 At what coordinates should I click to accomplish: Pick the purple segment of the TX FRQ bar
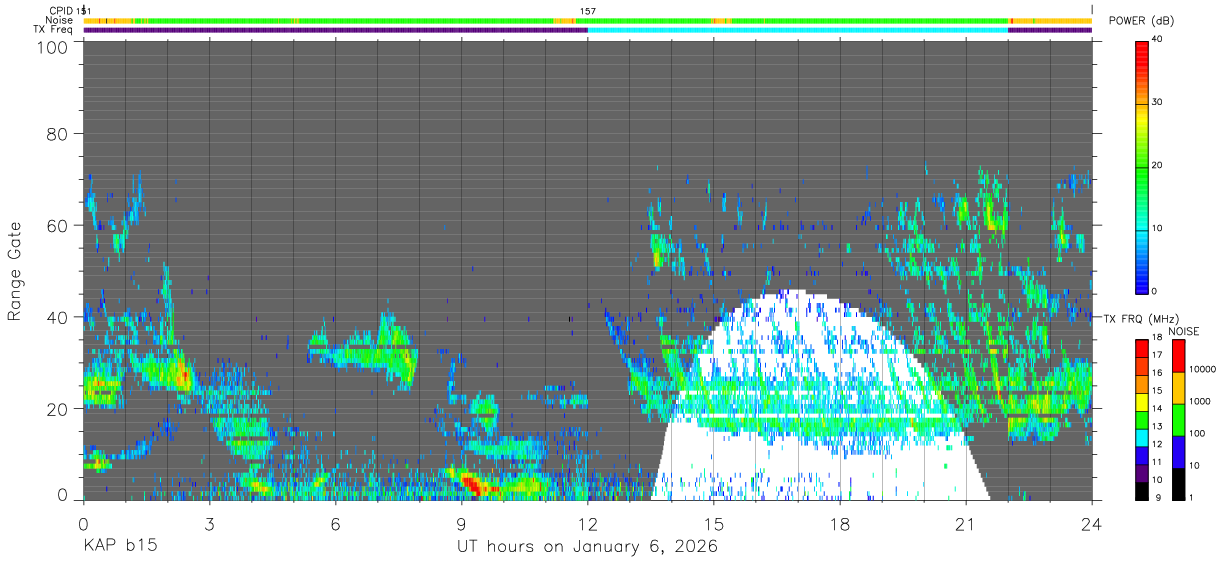point(1142,471)
